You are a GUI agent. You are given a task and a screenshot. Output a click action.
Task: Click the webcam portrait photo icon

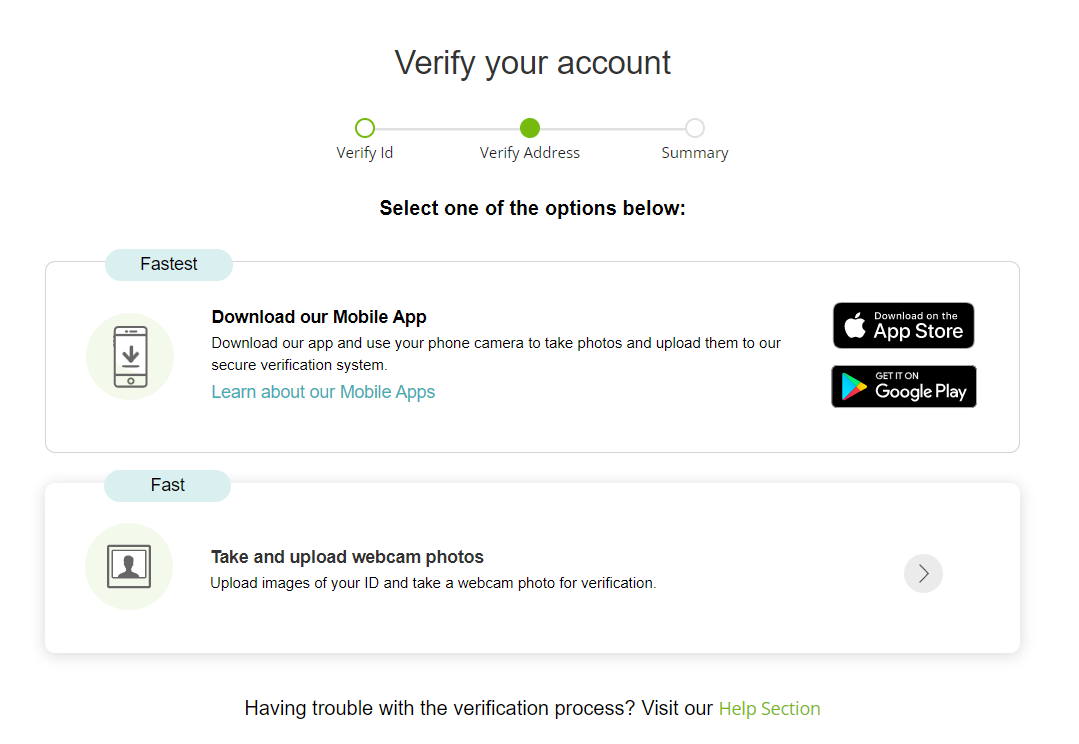click(129, 566)
